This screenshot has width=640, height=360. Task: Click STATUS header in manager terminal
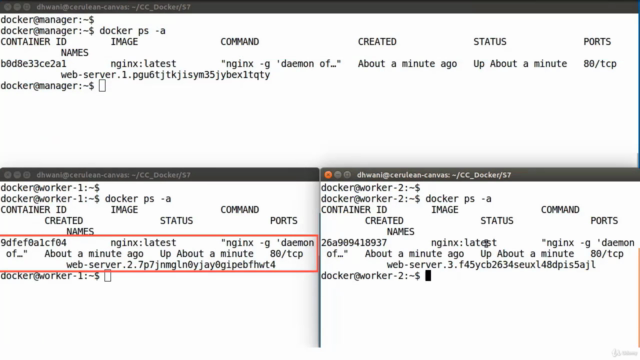[490, 42]
